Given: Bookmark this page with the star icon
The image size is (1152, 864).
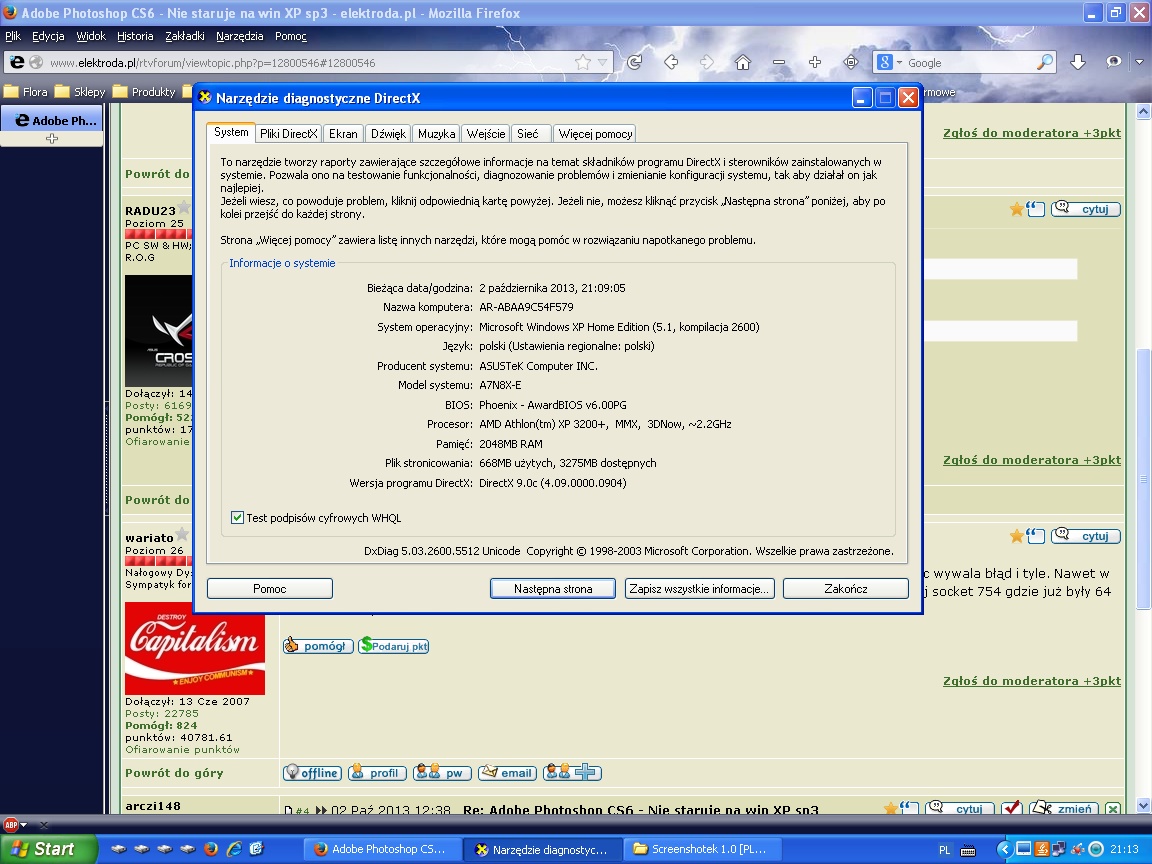Looking at the screenshot, I should pos(583,62).
